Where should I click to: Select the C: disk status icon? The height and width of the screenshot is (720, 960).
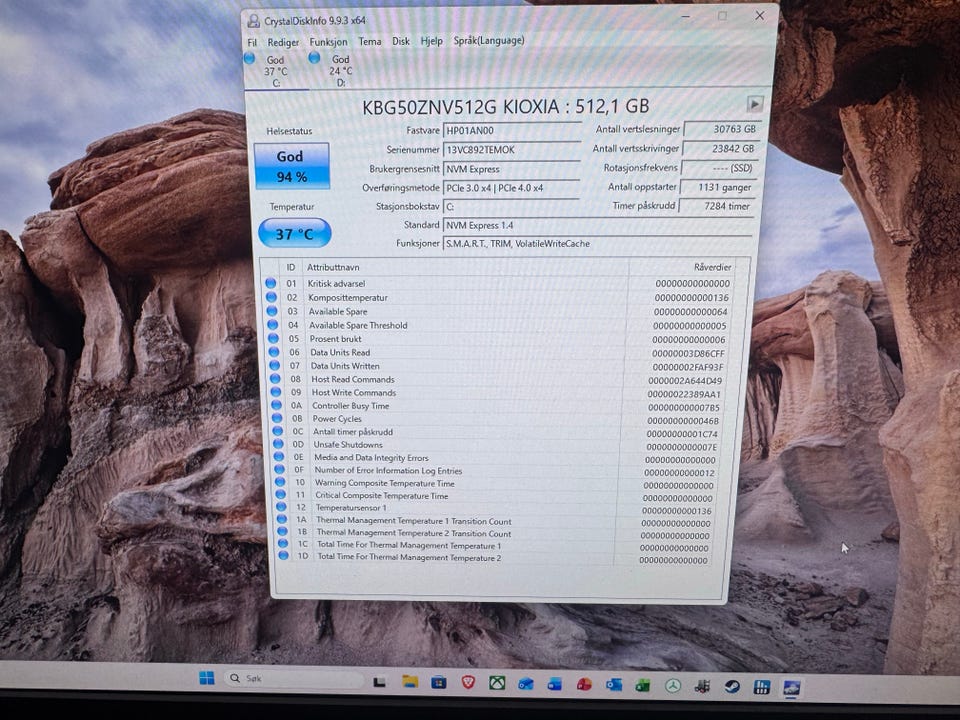pyautogui.click(x=249, y=58)
